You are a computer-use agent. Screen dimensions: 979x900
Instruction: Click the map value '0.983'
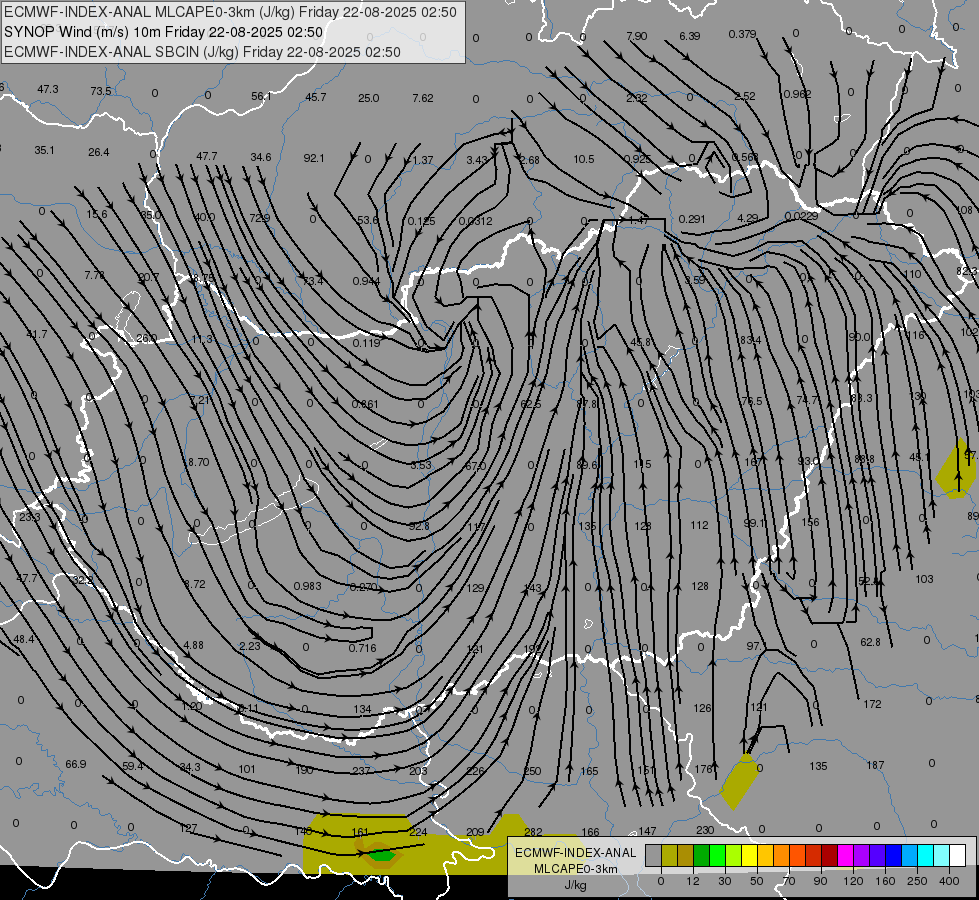307,586
